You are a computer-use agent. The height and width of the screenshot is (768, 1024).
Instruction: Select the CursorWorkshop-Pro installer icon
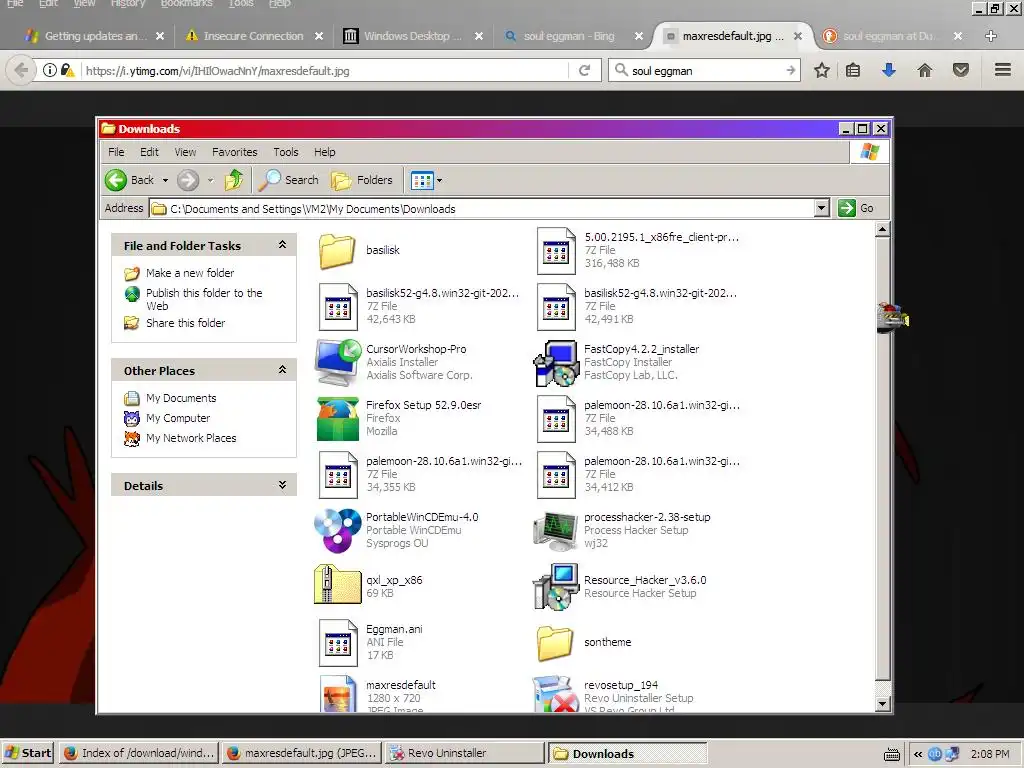[337, 362]
